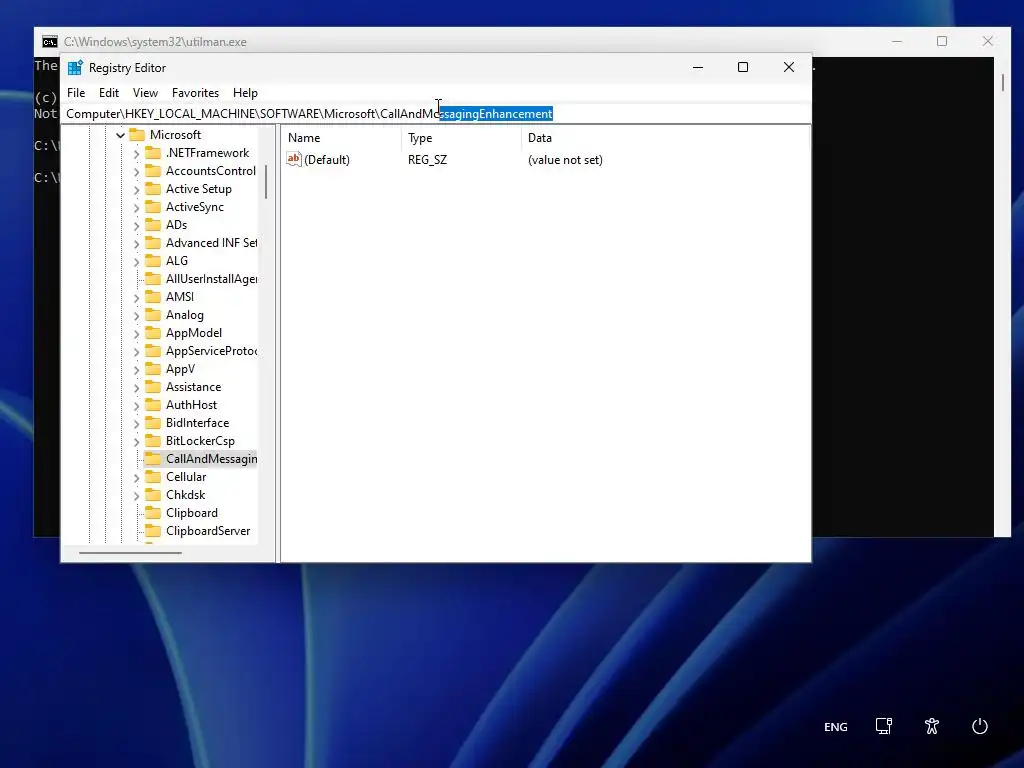
Task: Maximize the utilman.exe console window
Action: 942,41
